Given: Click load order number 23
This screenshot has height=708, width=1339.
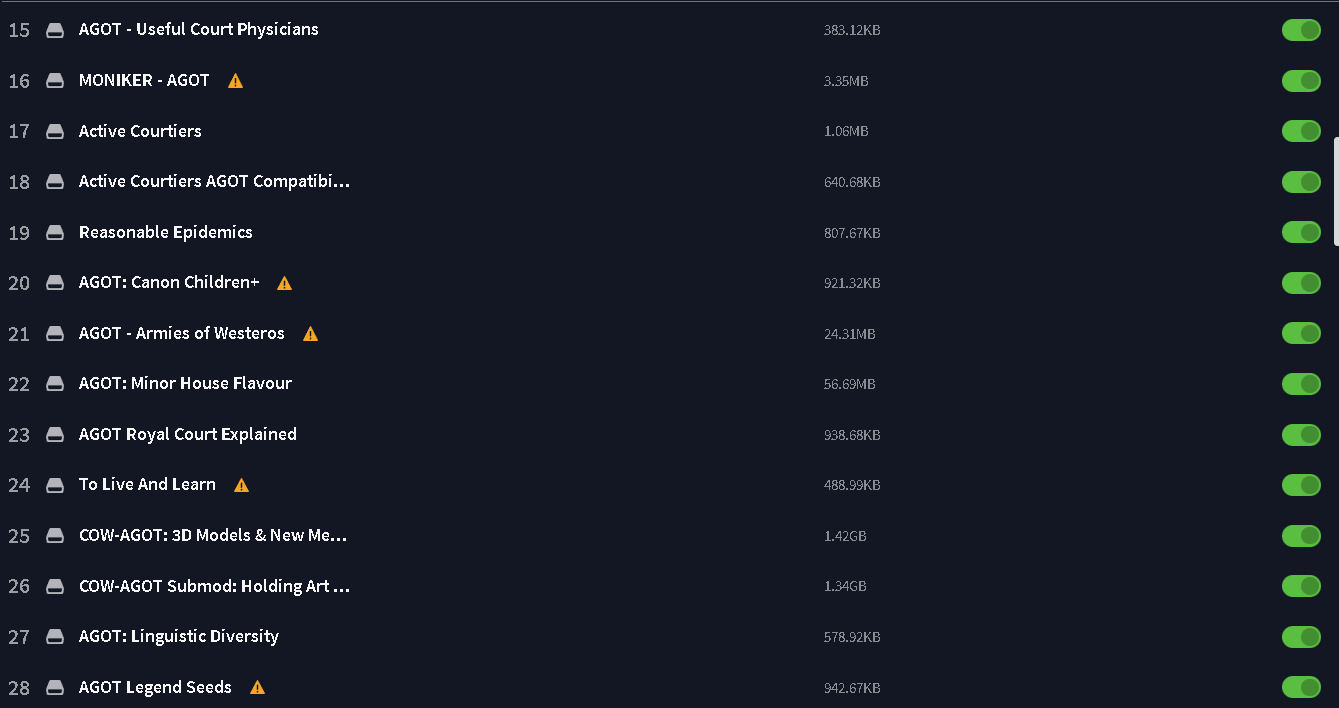Looking at the screenshot, I should click(19, 435).
